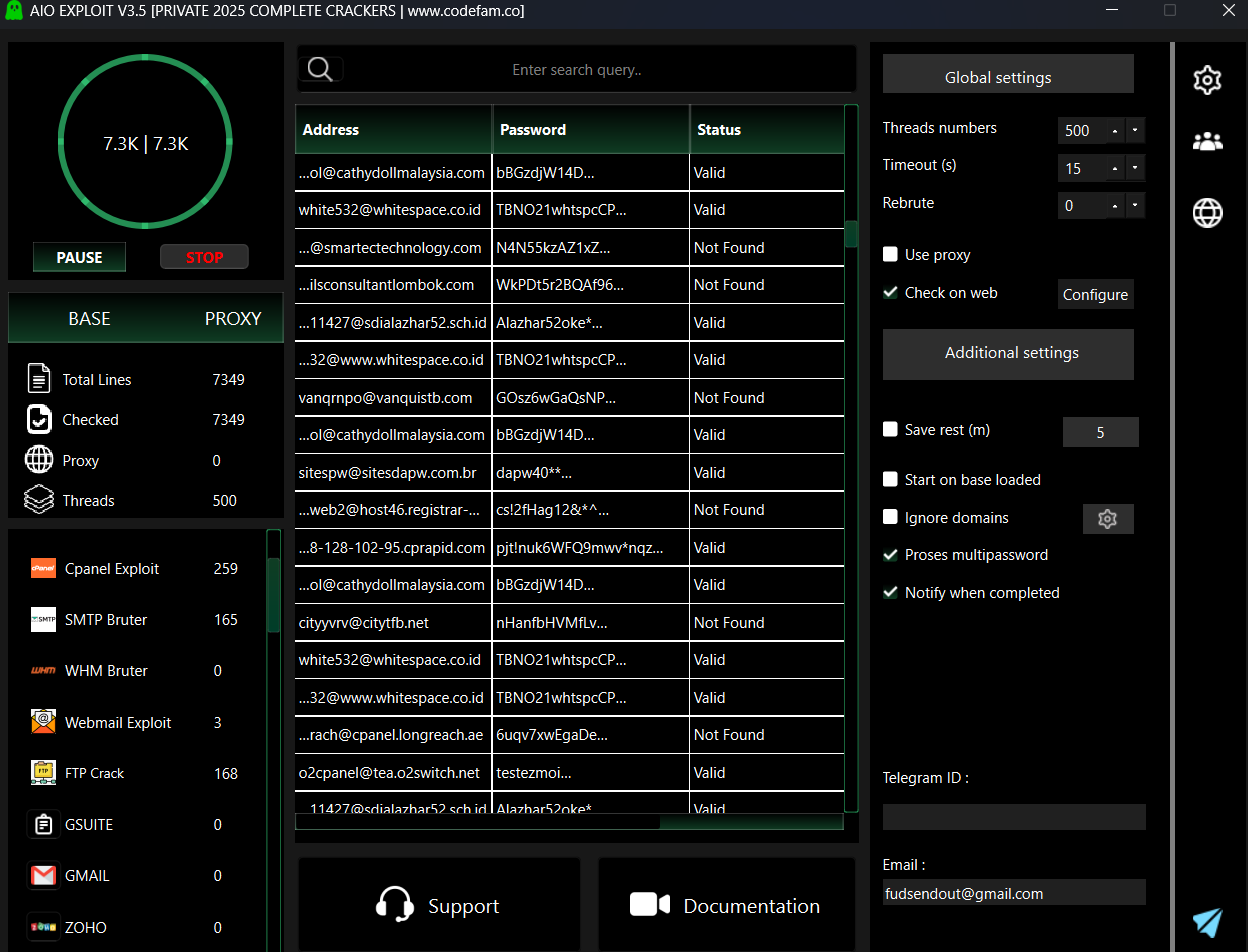Click the globe icon in right sidebar
Image resolution: width=1248 pixels, height=952 pixels.
coord(1208,212)
